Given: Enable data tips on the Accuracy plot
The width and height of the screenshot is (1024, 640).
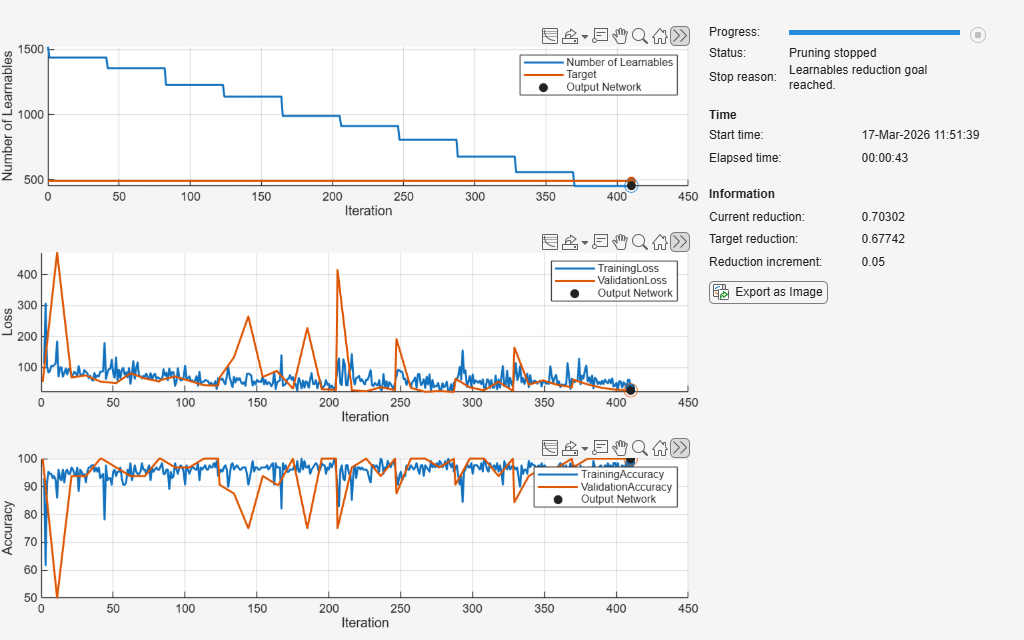Looking at the screenshot, I should (600, 448).
